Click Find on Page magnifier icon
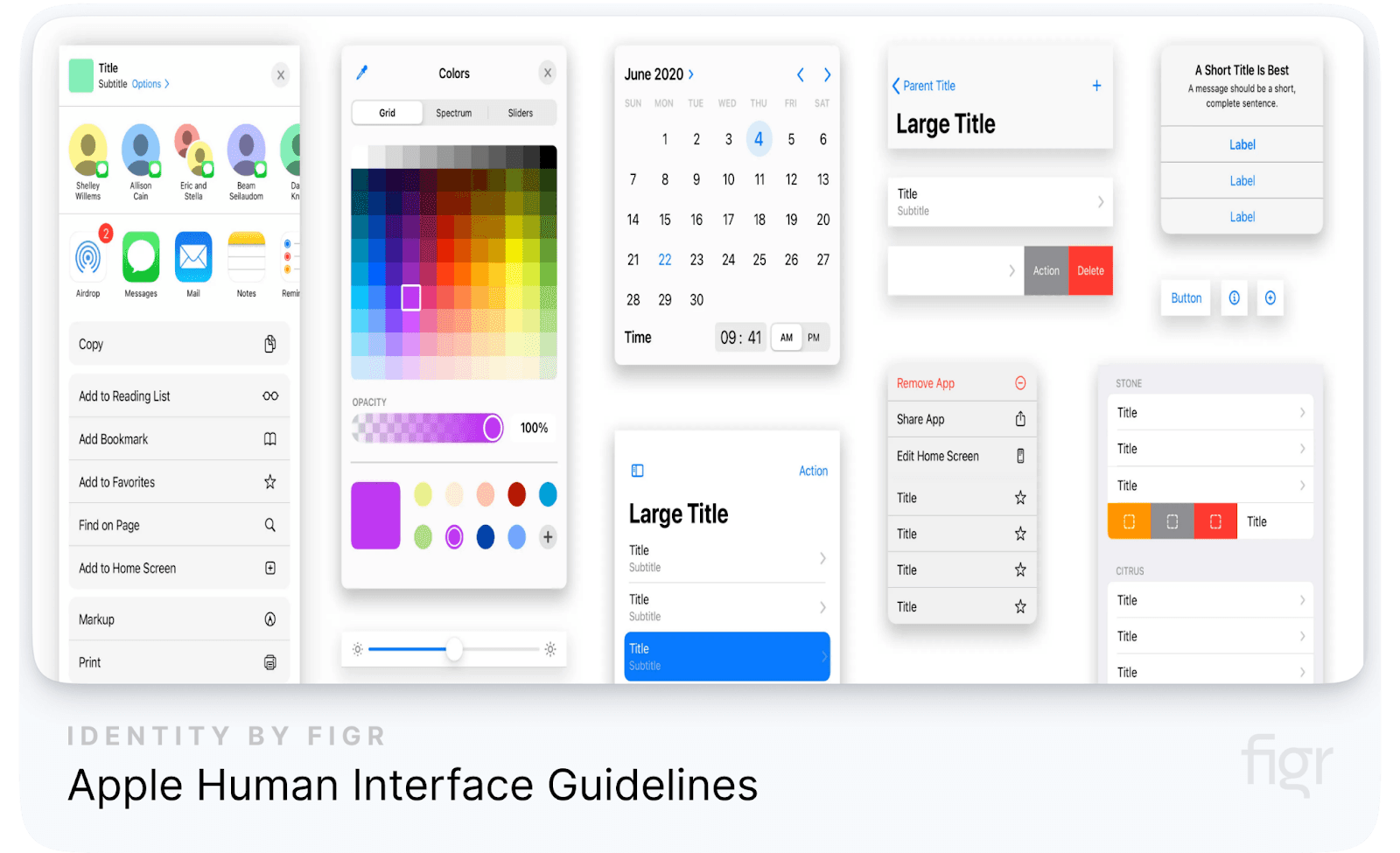This screenshot has height=853, width=1400. pos(270,525)
